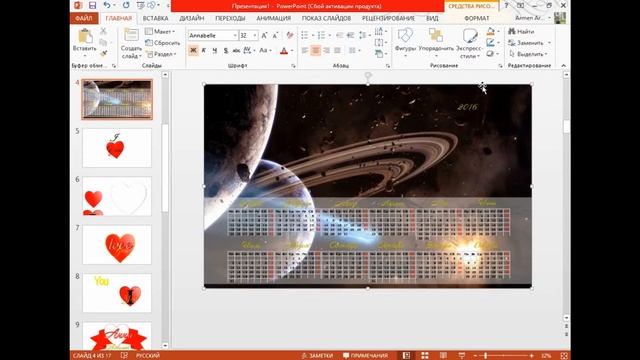
Task: Increase the font size
Action: point(264,36)
